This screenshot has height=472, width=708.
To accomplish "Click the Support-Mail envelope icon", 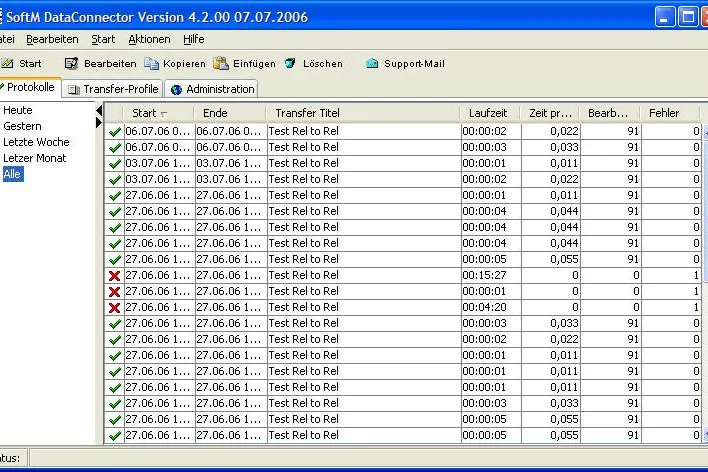I will point(372,64).
